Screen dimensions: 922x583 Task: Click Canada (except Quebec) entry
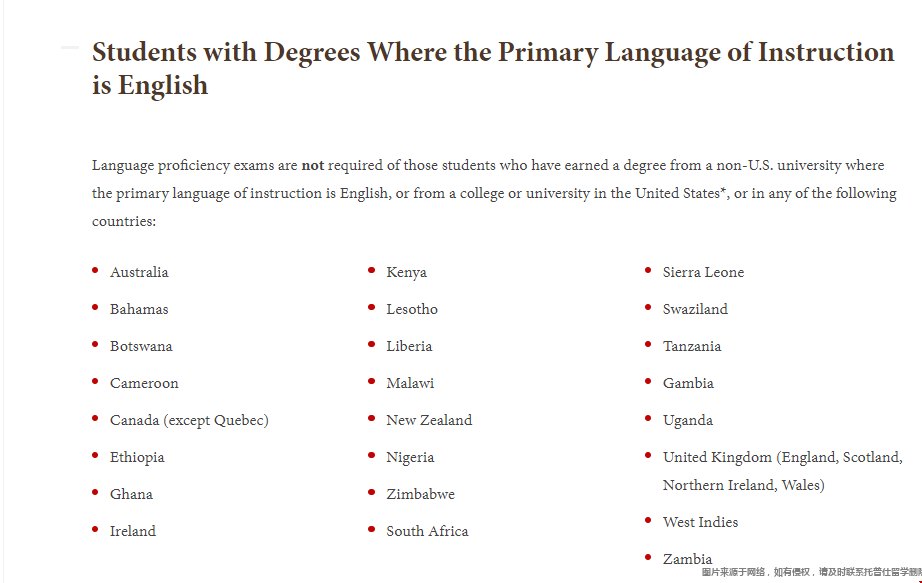189,421
